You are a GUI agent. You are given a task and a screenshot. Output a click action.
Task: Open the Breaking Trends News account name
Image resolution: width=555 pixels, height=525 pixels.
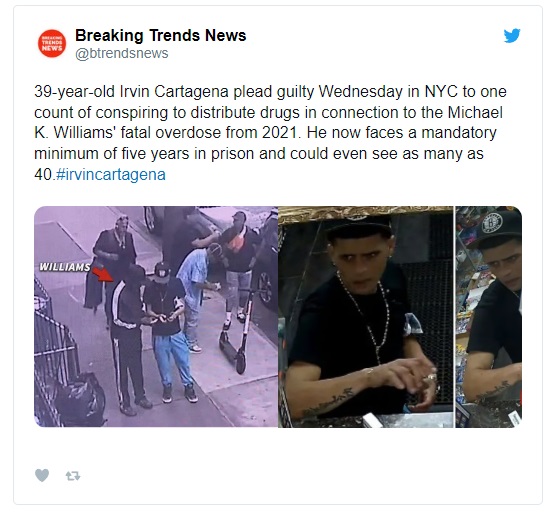(160, 35)
